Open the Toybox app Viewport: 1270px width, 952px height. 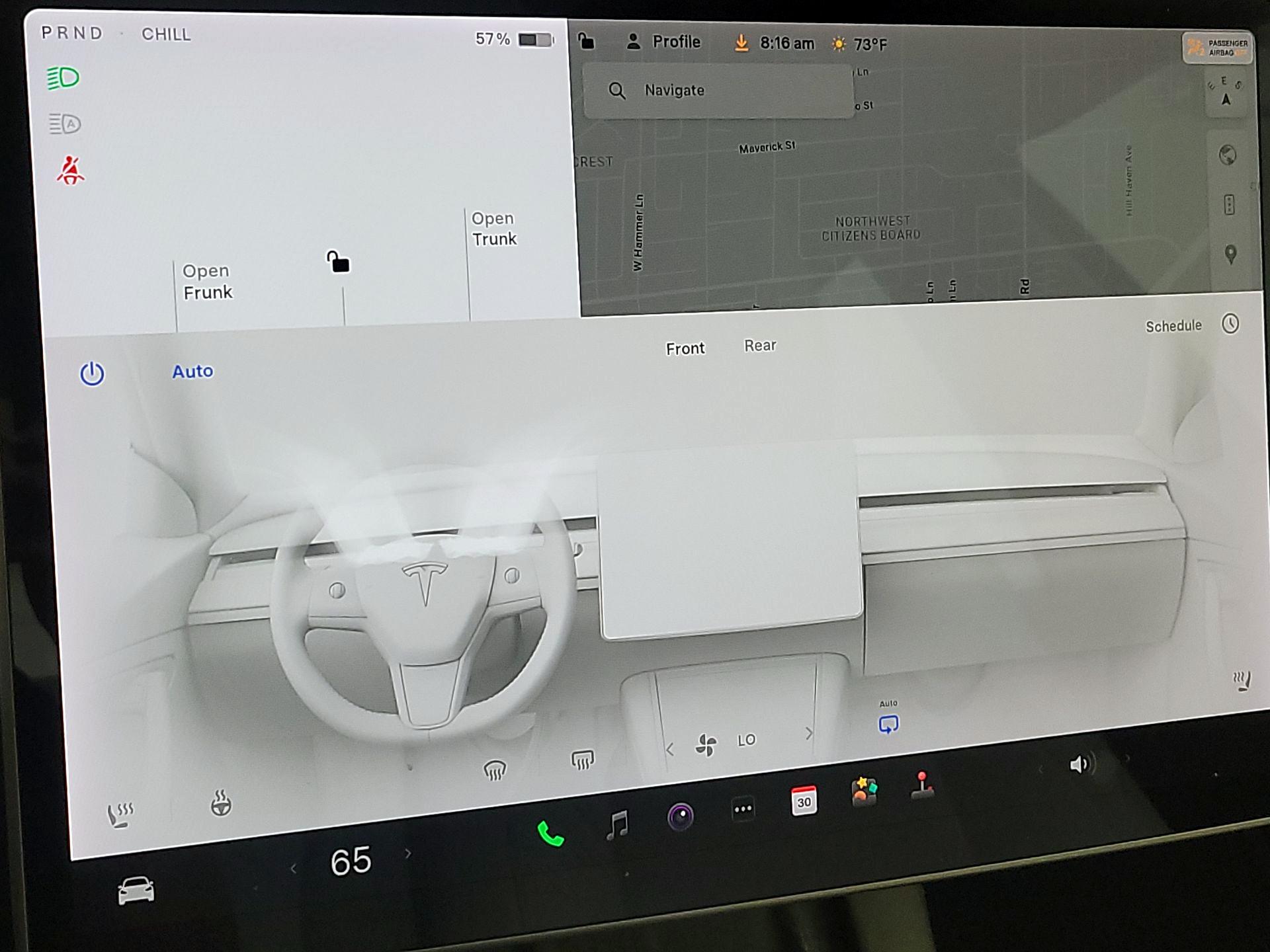point(865,792)
